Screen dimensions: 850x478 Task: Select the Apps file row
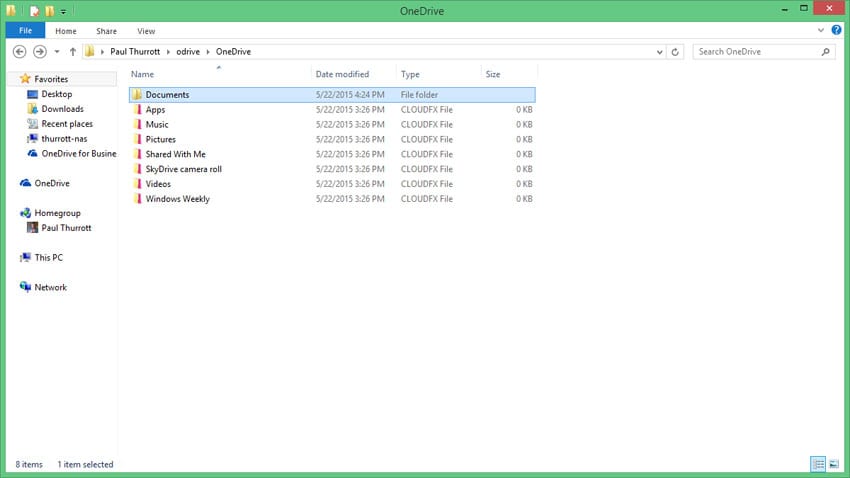[332, 109]
